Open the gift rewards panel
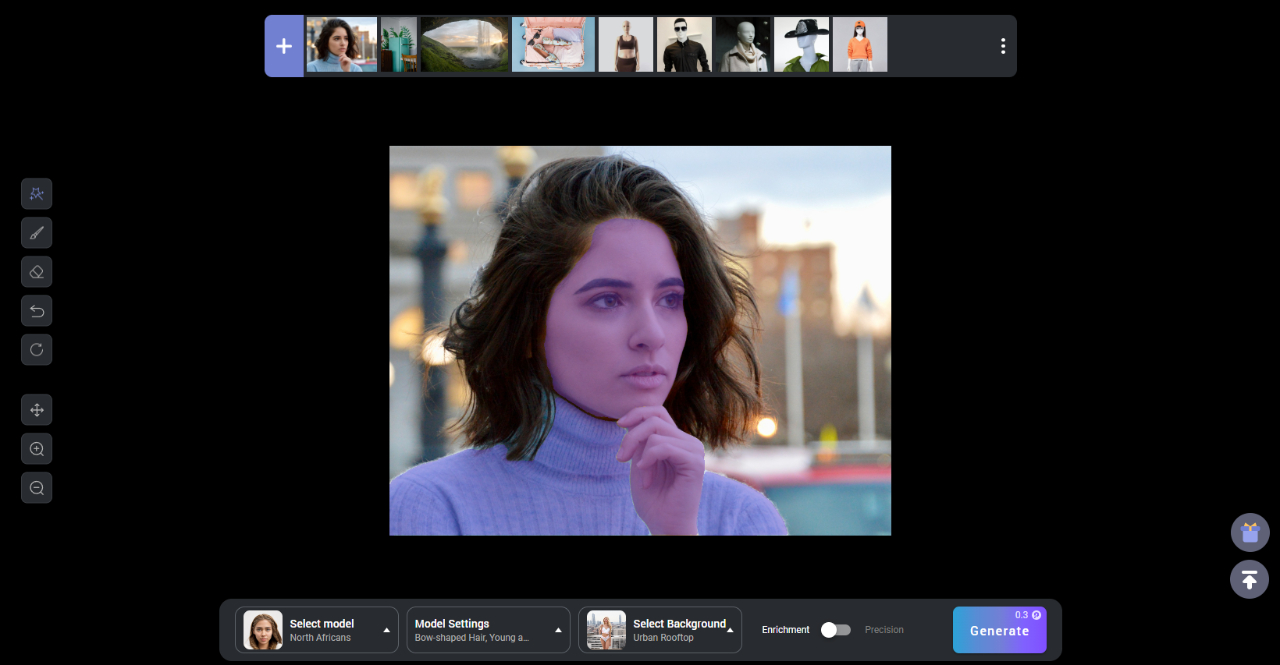Screen dimensions: 1280x665 (1249, 532)
